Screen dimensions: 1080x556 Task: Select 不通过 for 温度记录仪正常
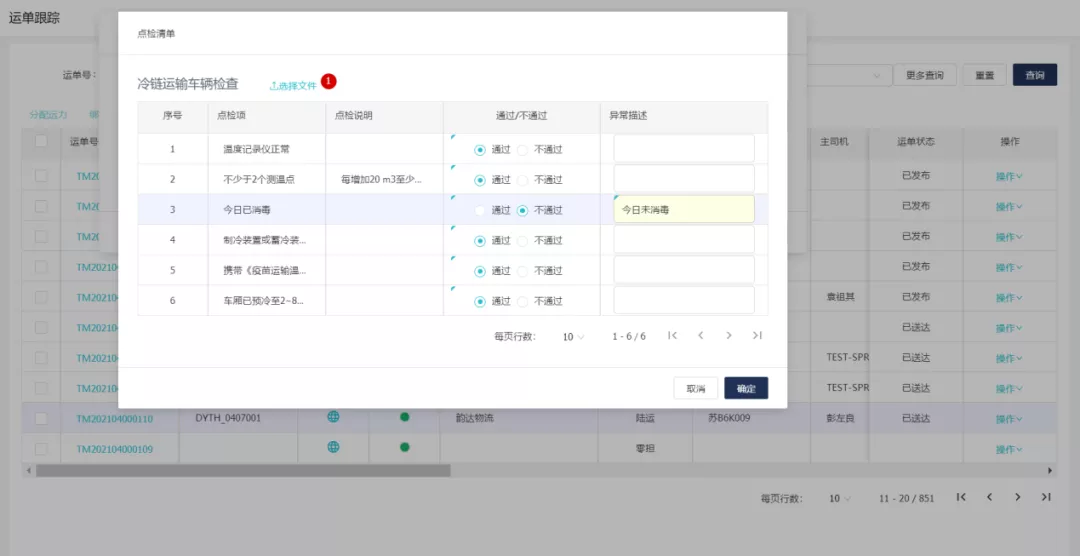pyautogui.click(x=523, y=150)
